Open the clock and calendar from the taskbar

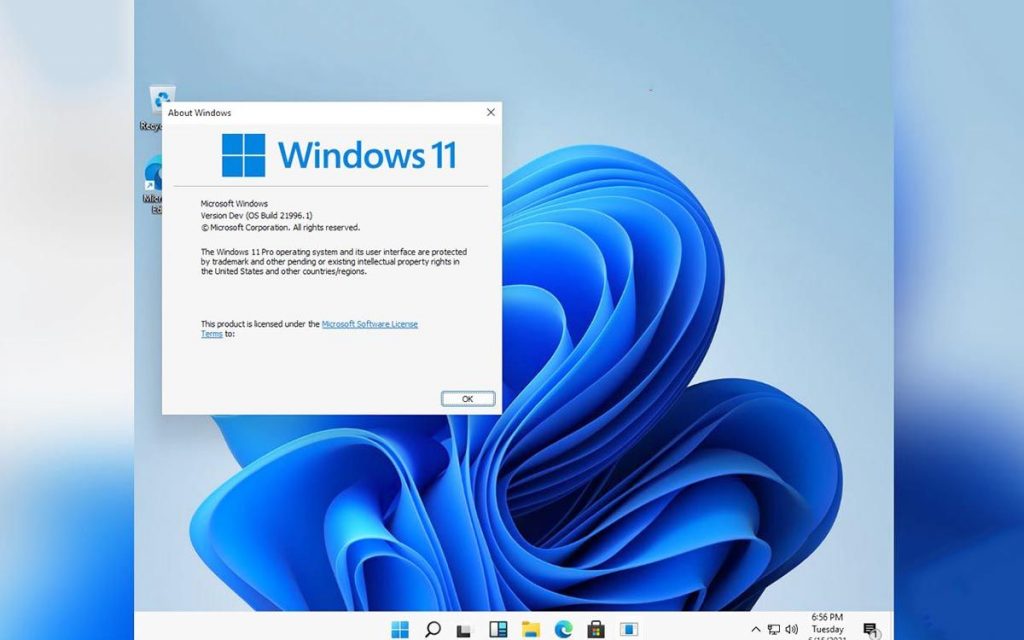click(x=826, y=630)
